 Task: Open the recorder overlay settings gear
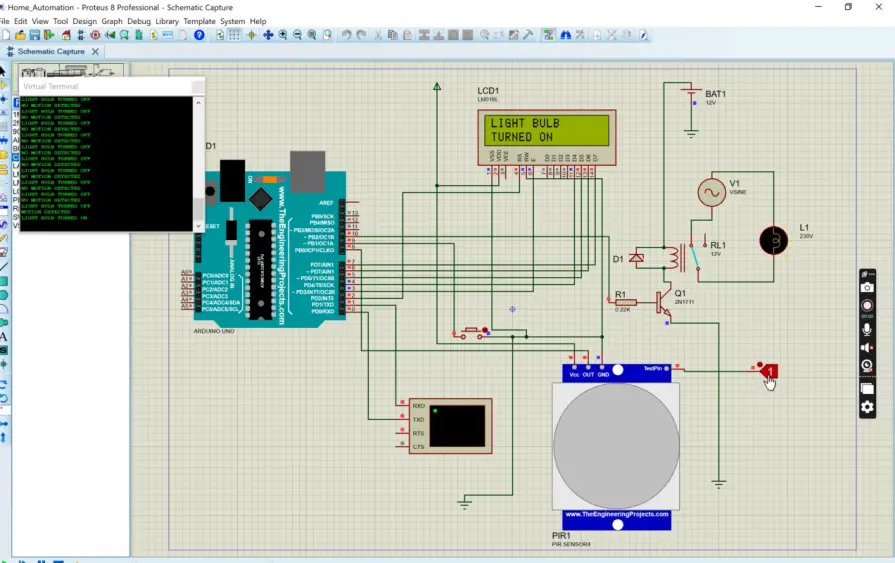pyautogui.click(x=867, y=407)
